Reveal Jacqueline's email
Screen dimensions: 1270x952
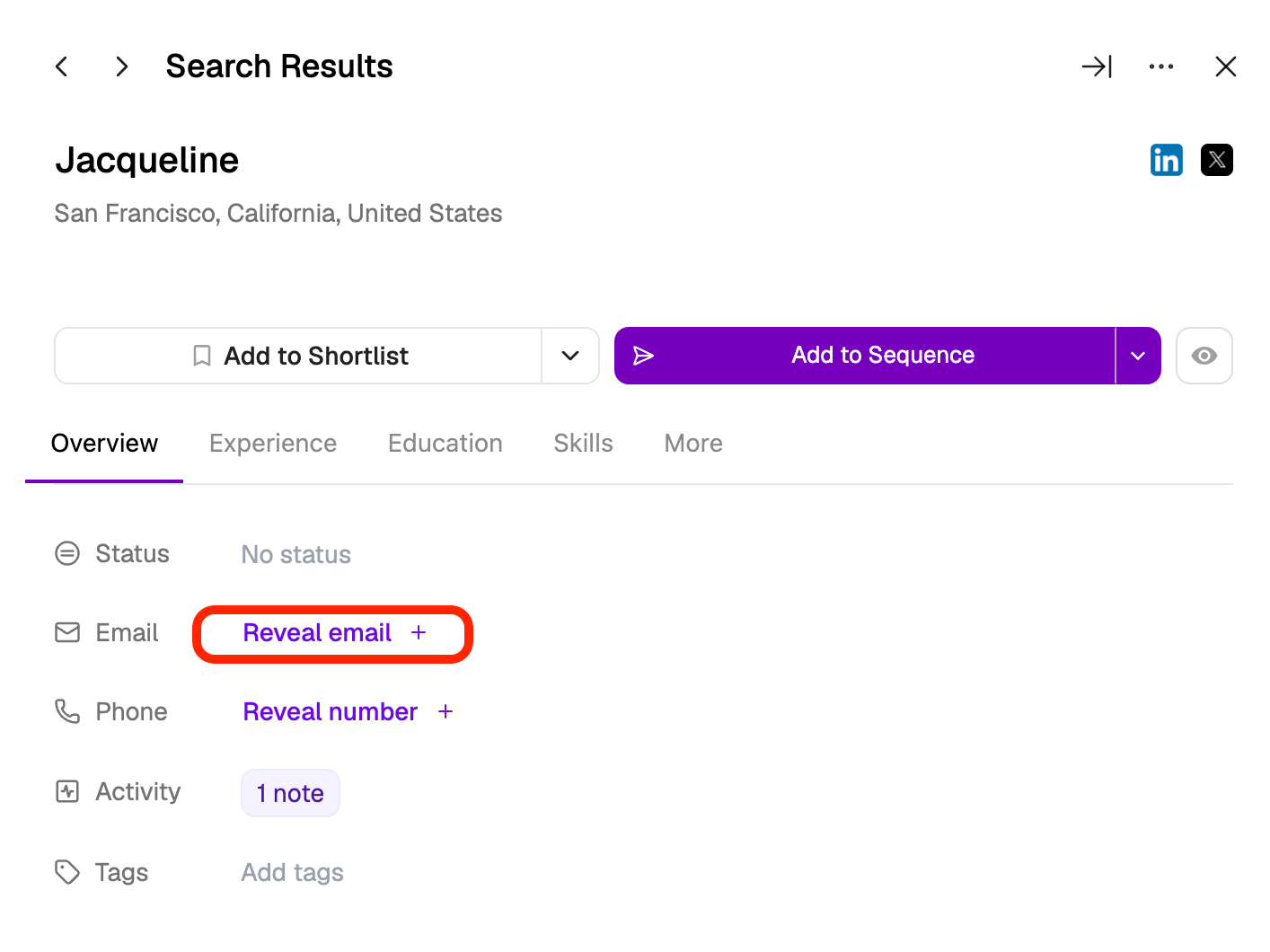coord(317,633)
